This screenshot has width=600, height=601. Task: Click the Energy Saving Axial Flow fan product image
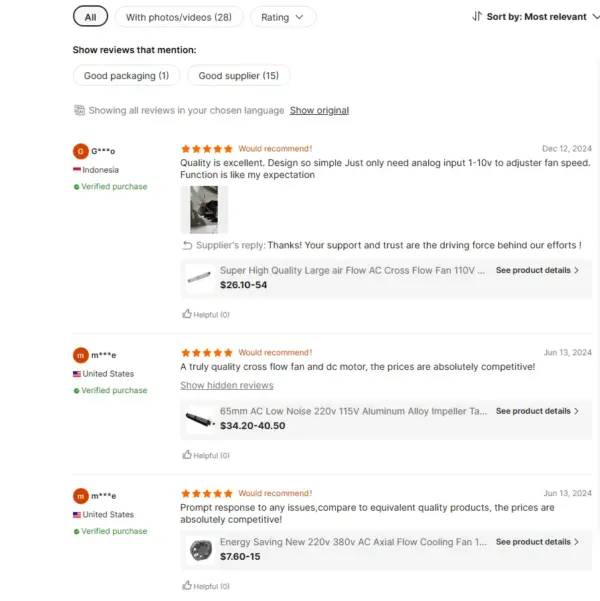tap(199, 549)
